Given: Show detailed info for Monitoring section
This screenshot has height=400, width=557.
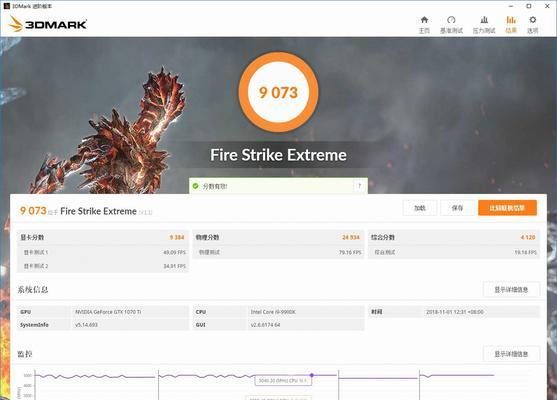Looking at the screenshot, I should (511, 354).
